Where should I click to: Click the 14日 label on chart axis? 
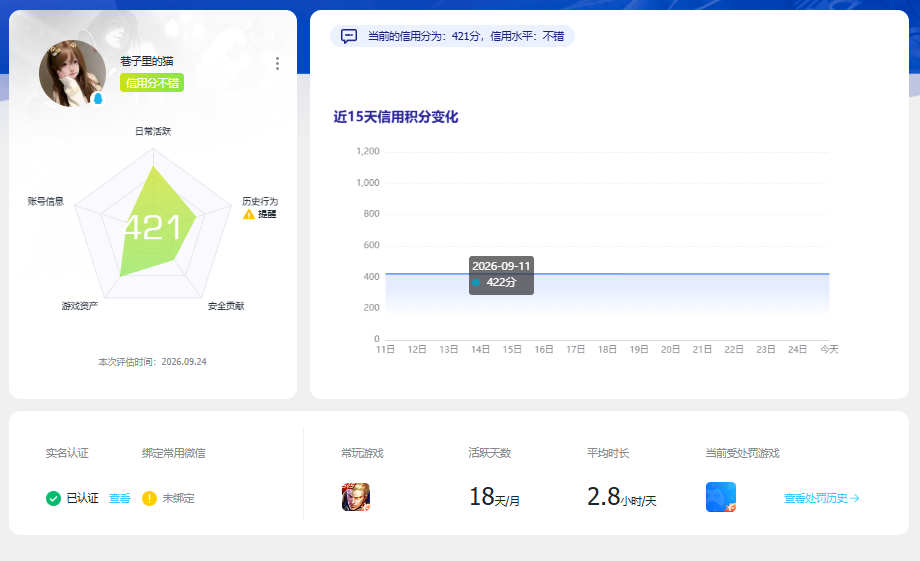click(x=481, y=349)
